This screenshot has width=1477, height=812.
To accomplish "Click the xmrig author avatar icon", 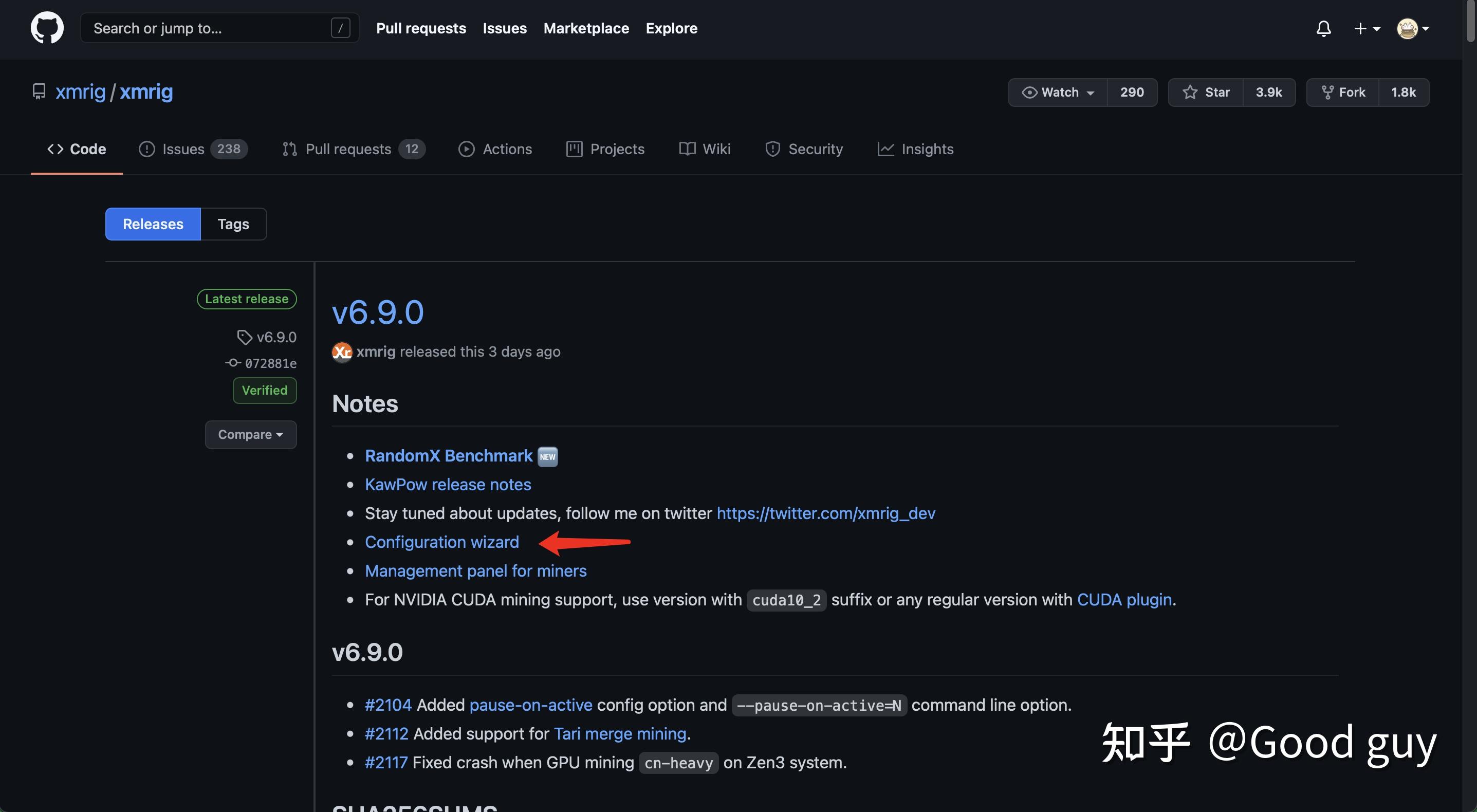I will (x=342, y=352).
